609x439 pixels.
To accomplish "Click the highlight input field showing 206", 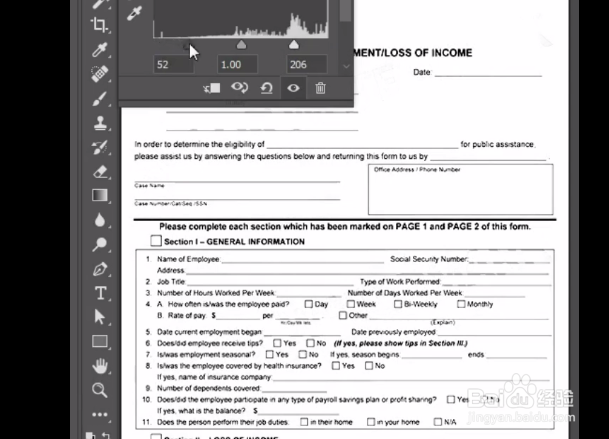I will 306,64.
